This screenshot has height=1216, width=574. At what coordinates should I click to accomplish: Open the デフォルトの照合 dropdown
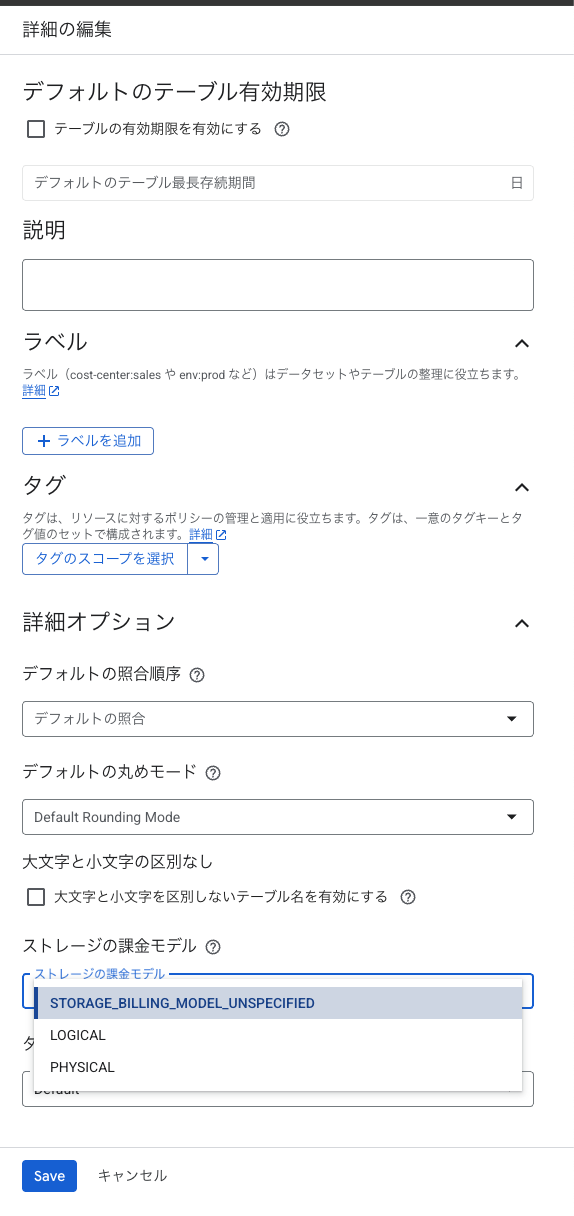278,719
